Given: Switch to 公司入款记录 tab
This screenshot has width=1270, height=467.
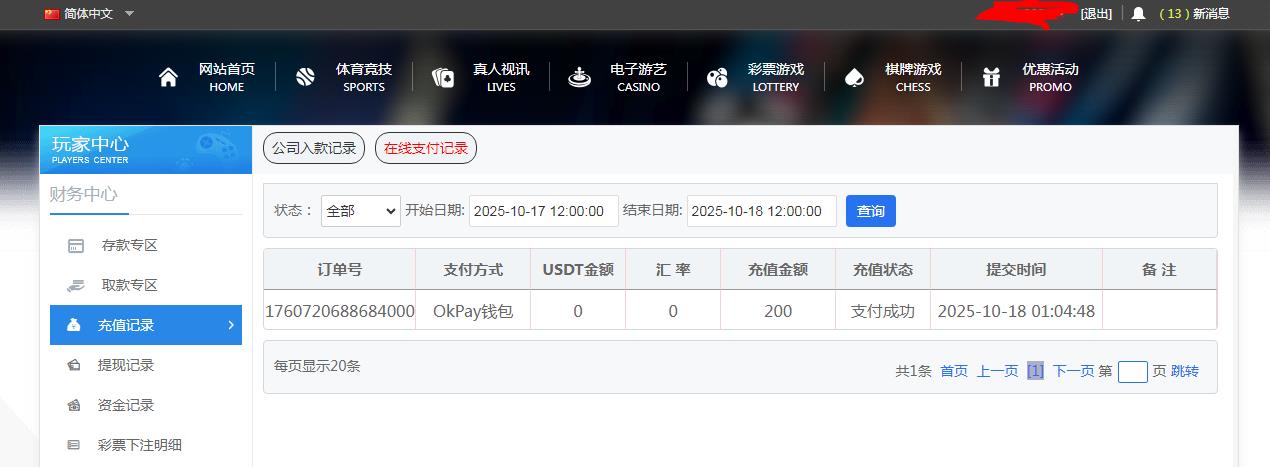Looking at the screenshot, I should point(314,148).
